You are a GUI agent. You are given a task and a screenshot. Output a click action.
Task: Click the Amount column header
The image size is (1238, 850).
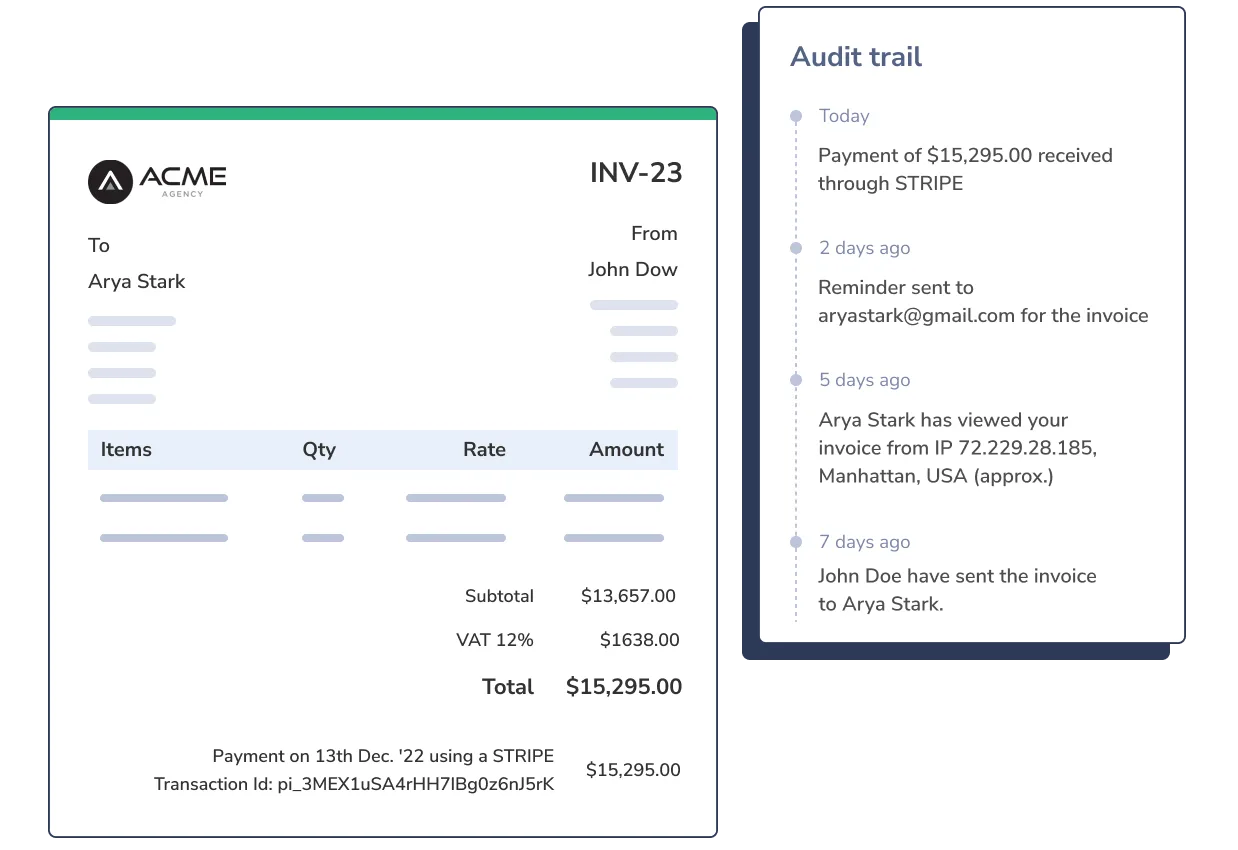(x=626, y=450)
